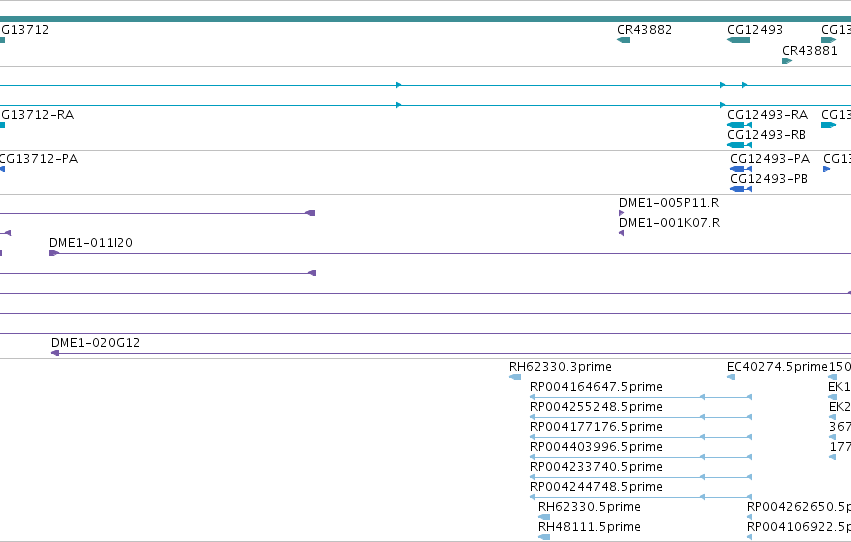851x542 pixels.
Task: Select the RH48111.5prime EST block
Action: (544, 537)
